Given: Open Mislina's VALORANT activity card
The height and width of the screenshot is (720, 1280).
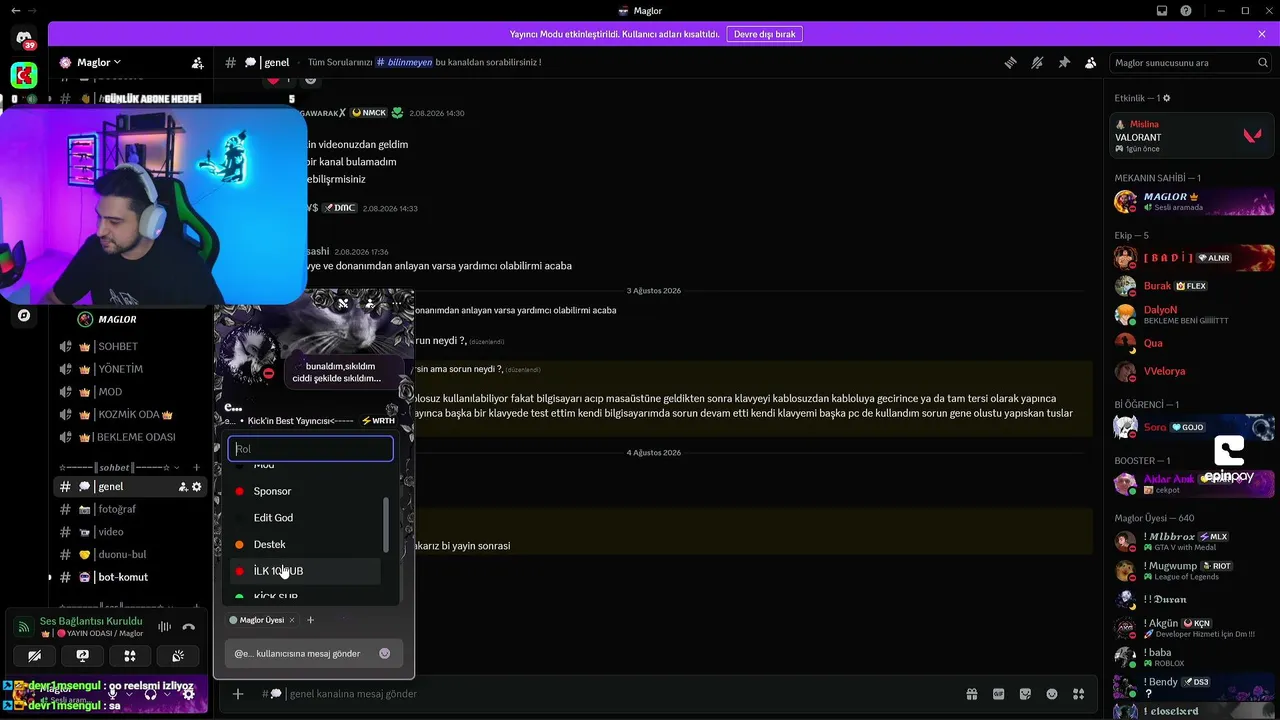Looking at the screenshot, I should click(1193, 135).
